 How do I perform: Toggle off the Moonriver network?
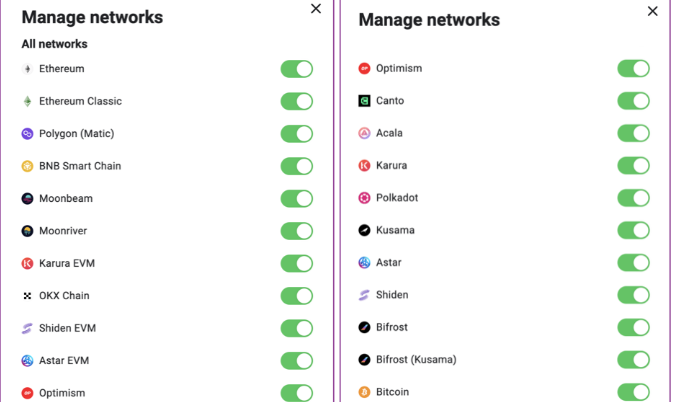coord(297,231)
